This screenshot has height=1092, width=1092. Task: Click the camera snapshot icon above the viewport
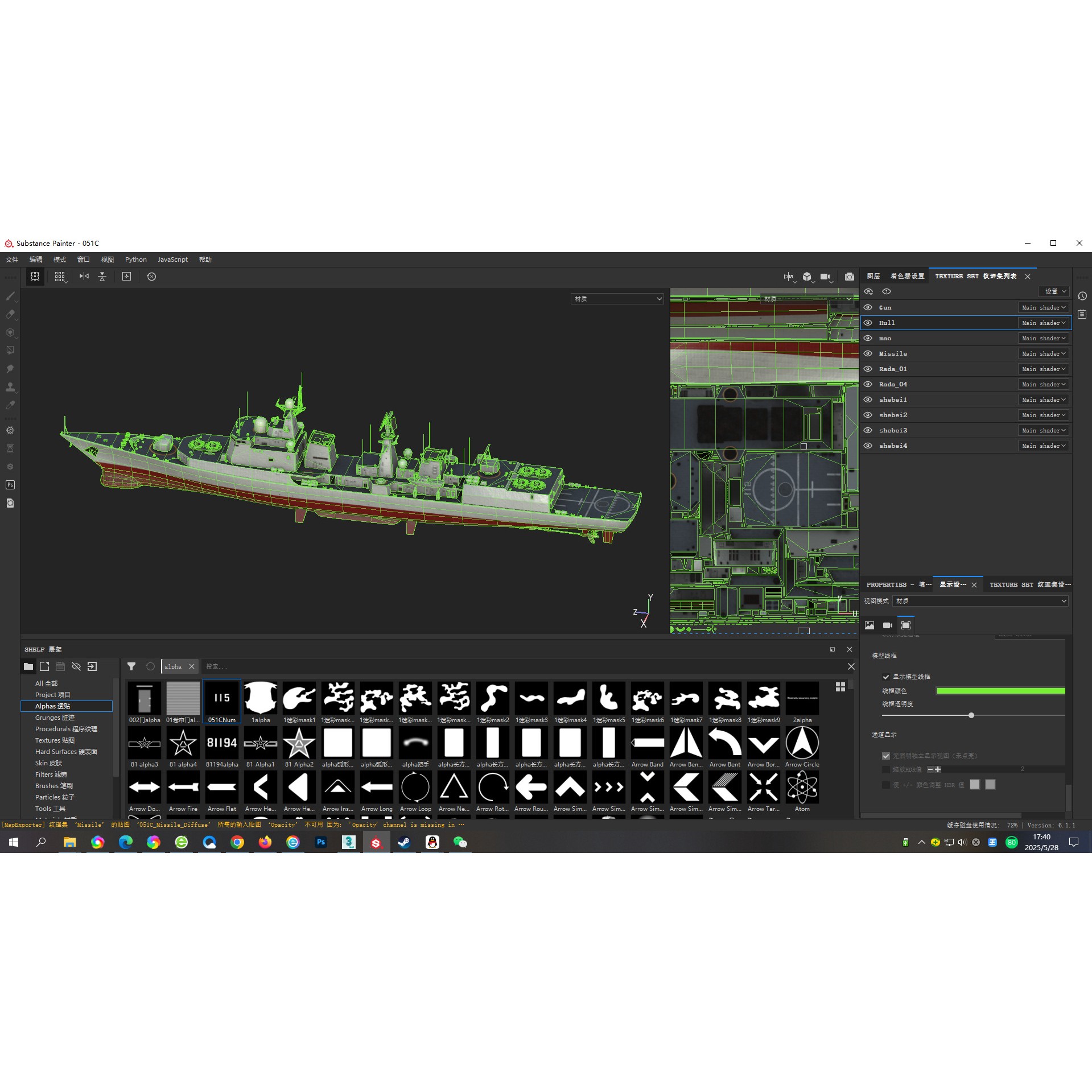click(849, 277)
